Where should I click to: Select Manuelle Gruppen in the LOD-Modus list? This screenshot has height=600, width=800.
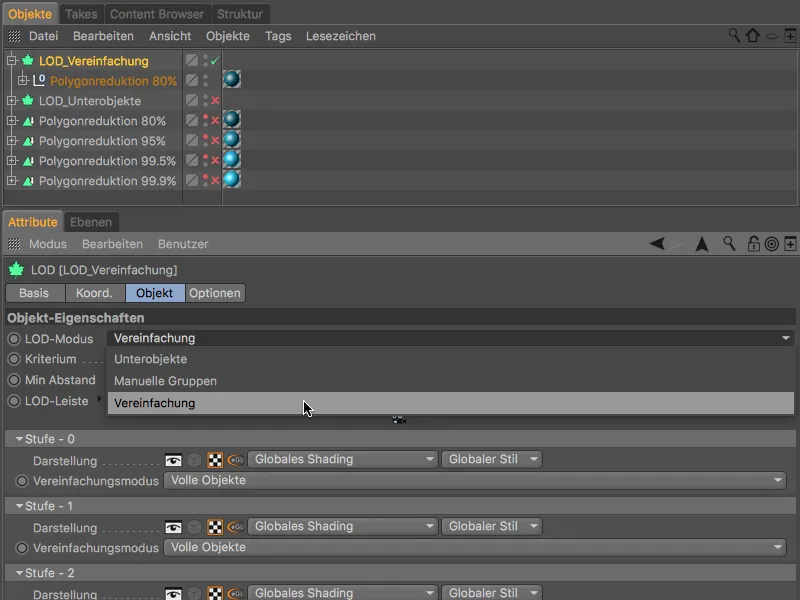click(x=451, y=381)
